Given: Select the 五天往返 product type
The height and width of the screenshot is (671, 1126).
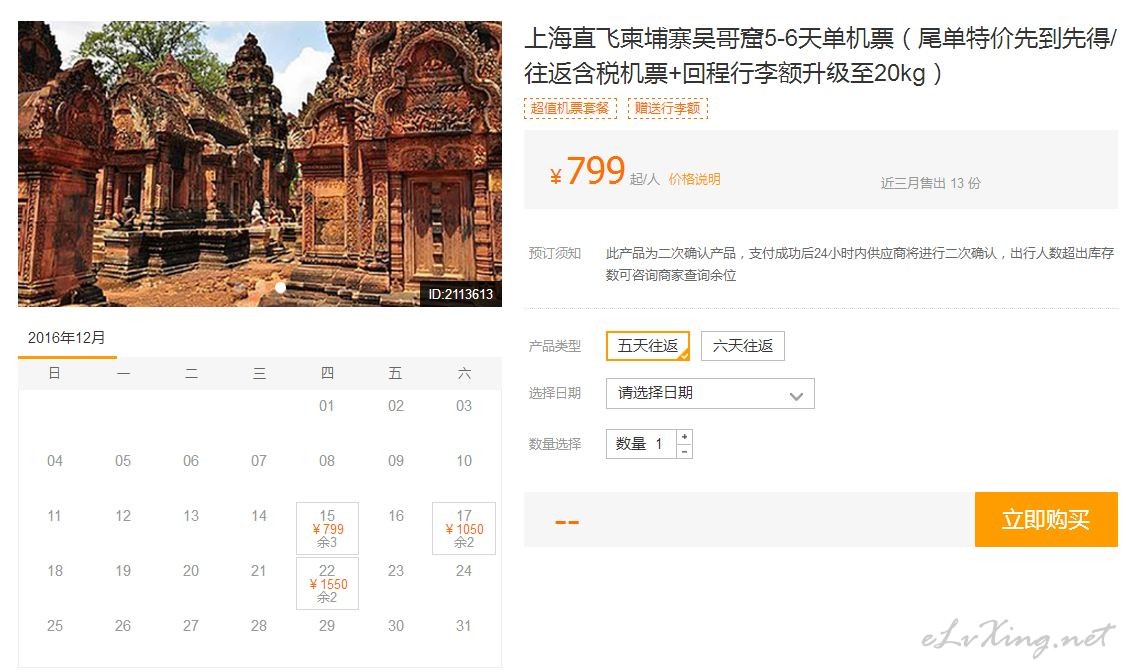Looking at the screenshot, I should coord(648,346).
